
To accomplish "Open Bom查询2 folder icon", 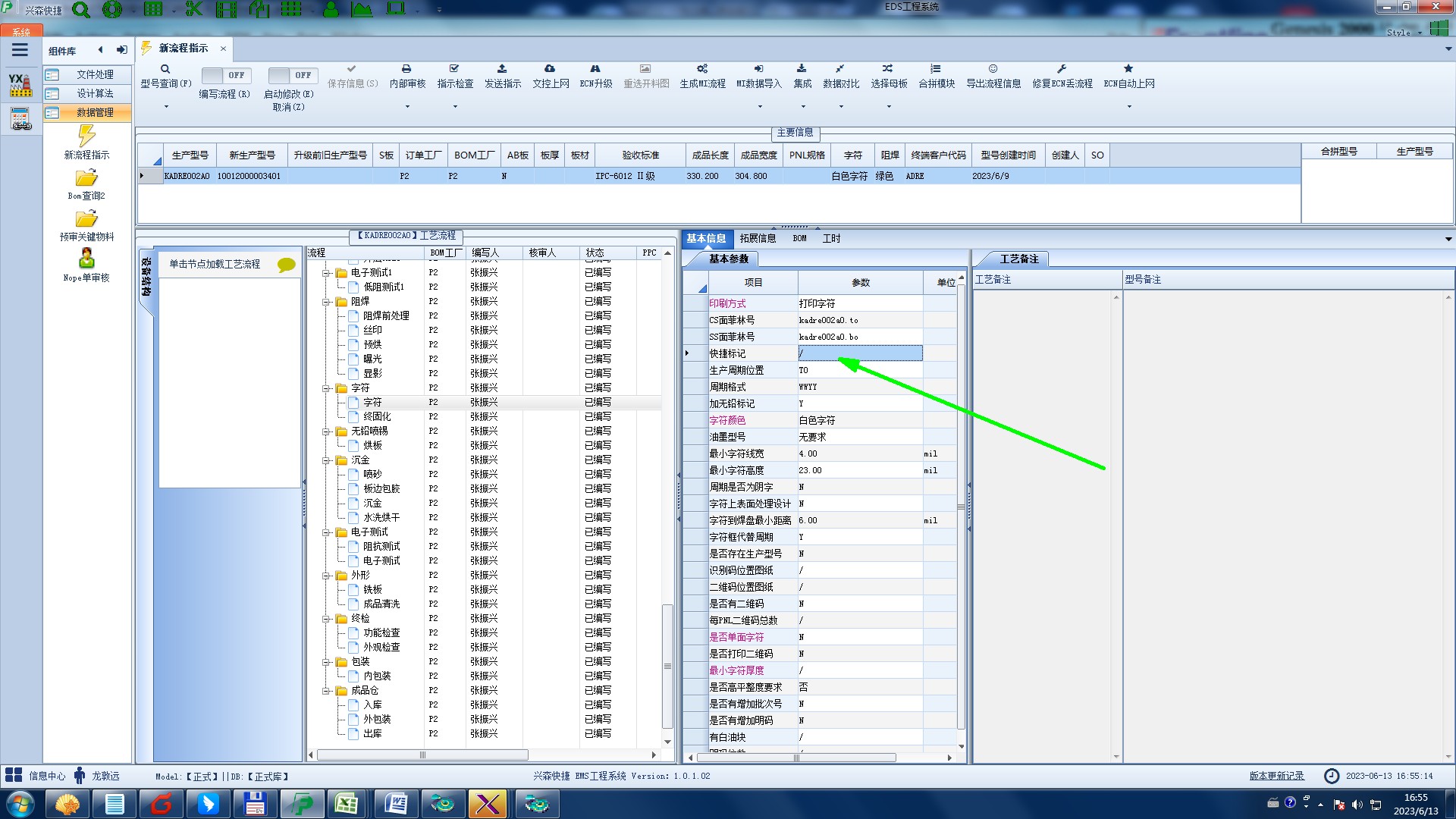I will coord(86,178).
